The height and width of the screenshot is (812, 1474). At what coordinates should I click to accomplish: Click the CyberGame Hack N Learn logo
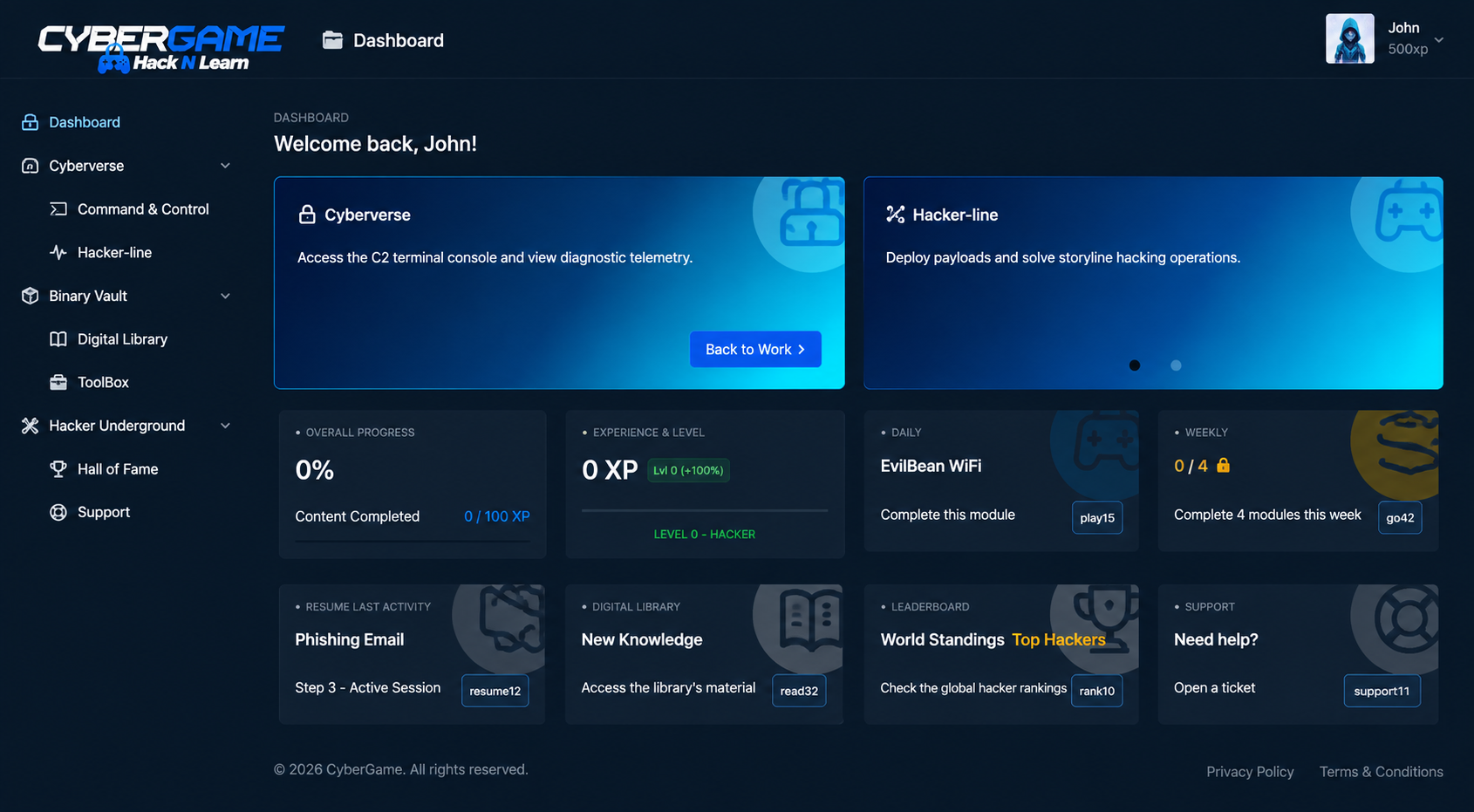click(x=160, y=48)
